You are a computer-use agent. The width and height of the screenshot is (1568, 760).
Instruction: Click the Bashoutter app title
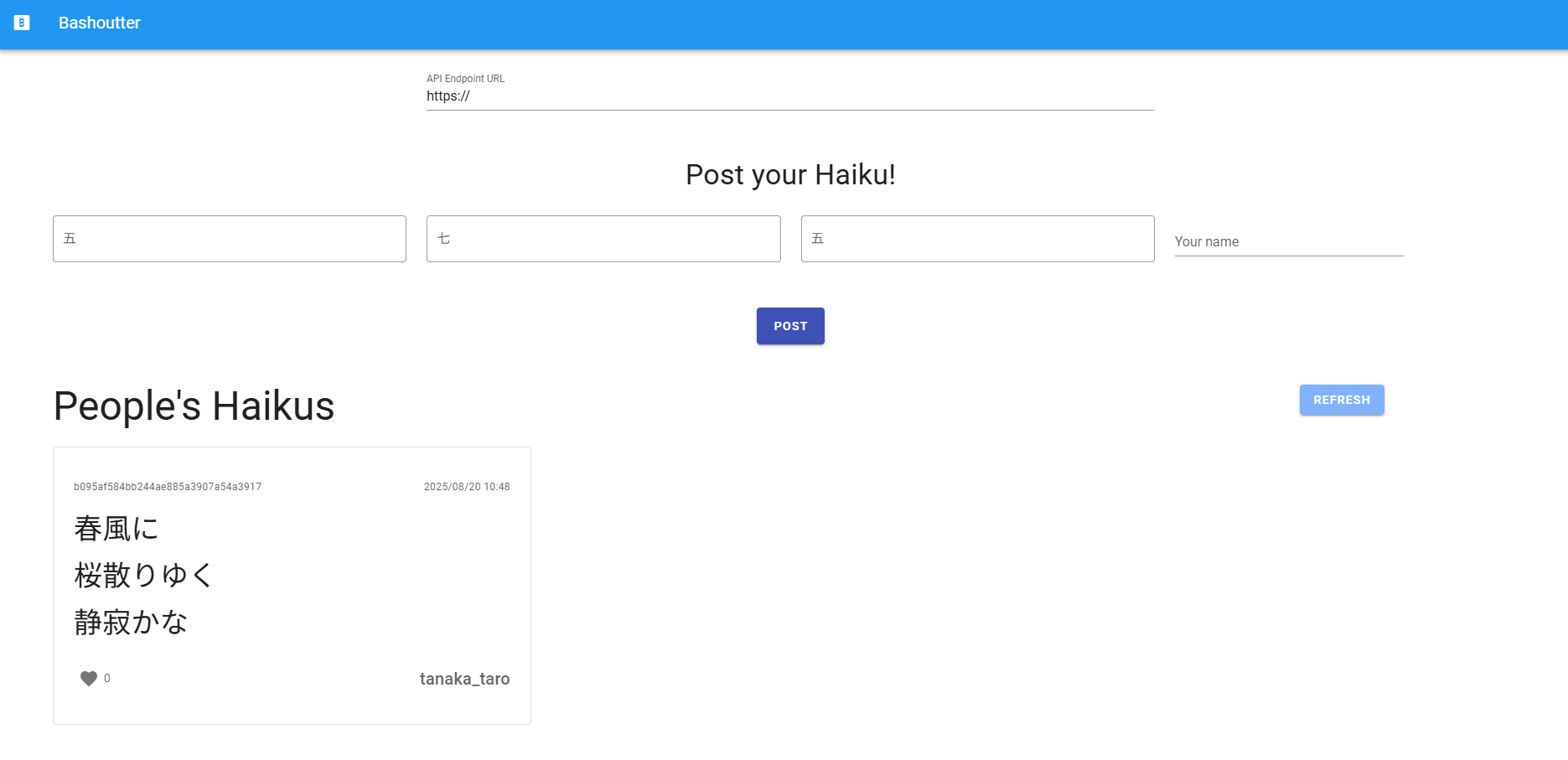coord(100,23)
